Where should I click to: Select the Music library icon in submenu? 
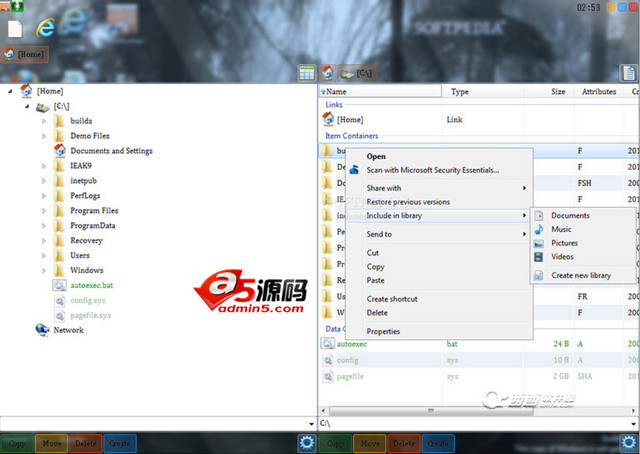pyautogui.click(x=539, y=229)
